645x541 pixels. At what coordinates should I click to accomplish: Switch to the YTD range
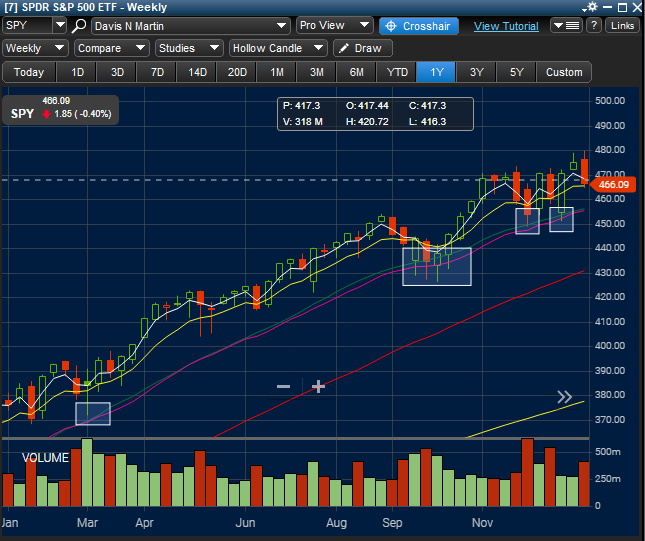(397, 72)
